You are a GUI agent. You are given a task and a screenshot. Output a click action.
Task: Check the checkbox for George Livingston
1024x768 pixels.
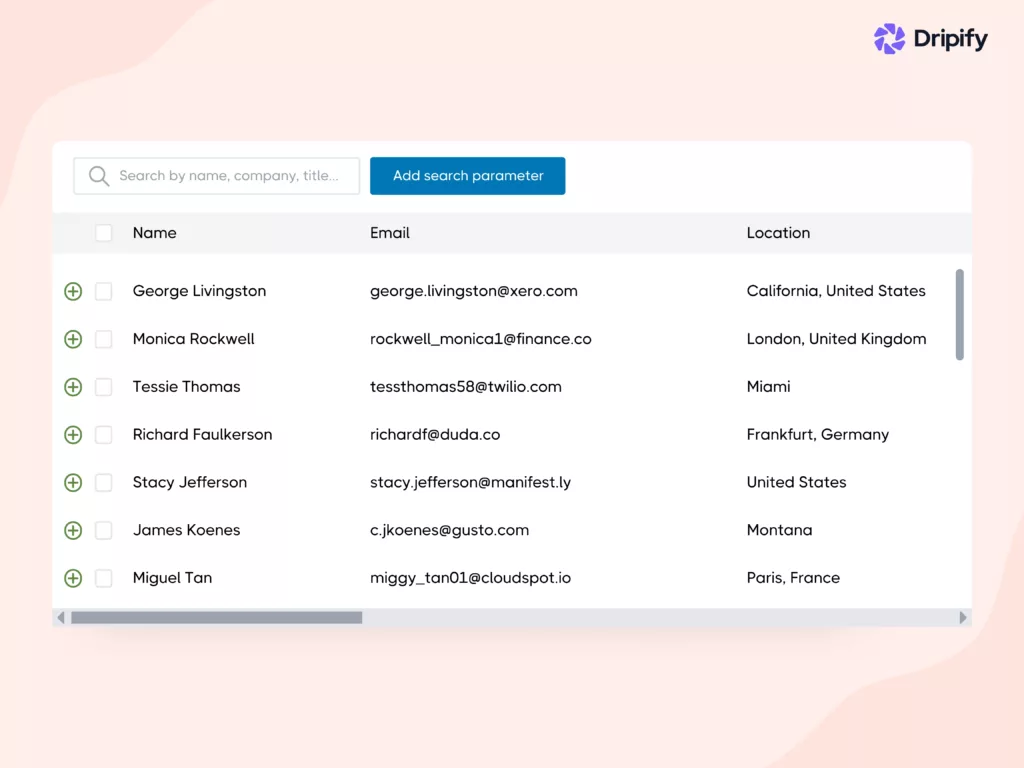pos(103,291)
